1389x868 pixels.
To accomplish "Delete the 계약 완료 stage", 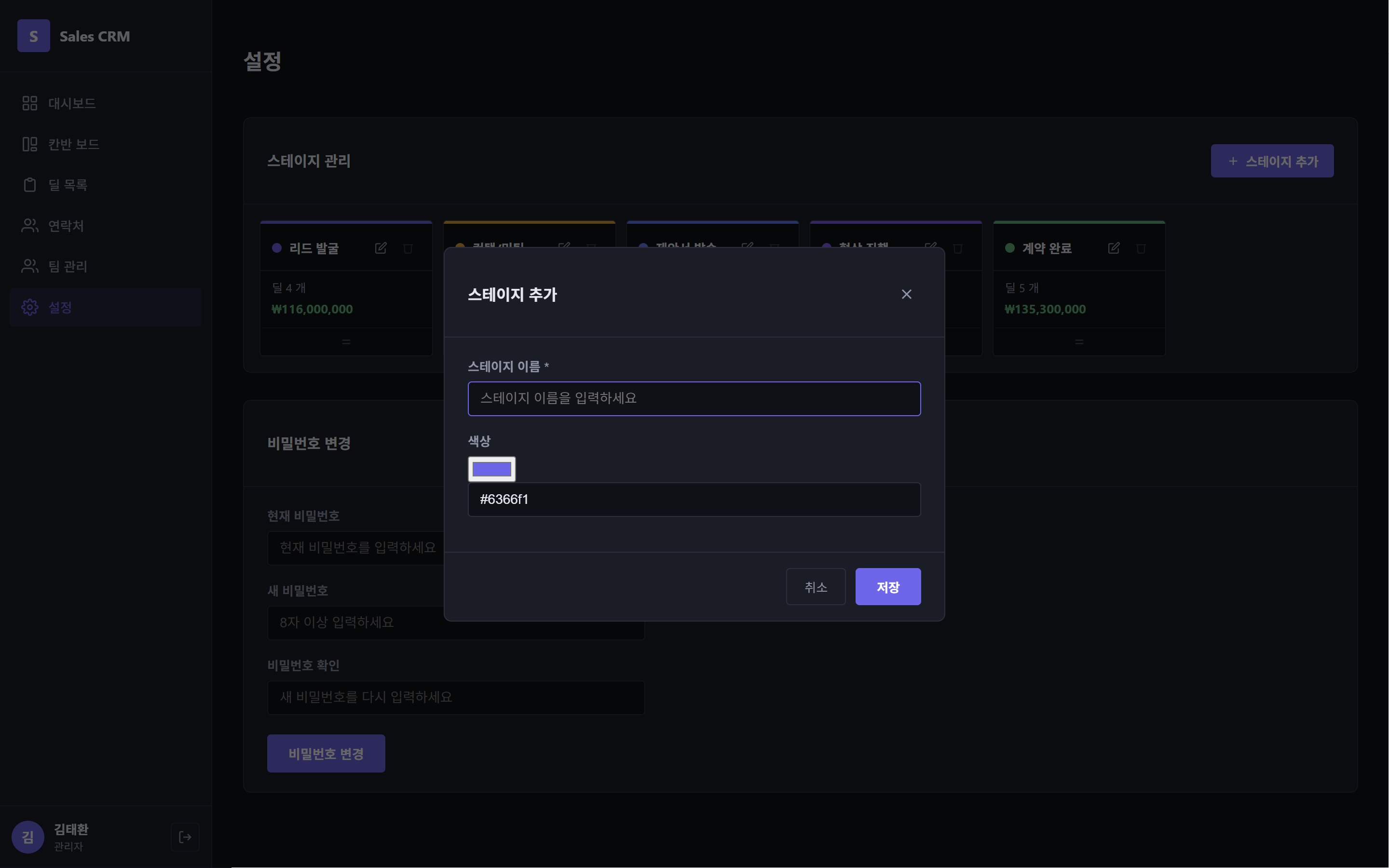I will click(1141, 248).
